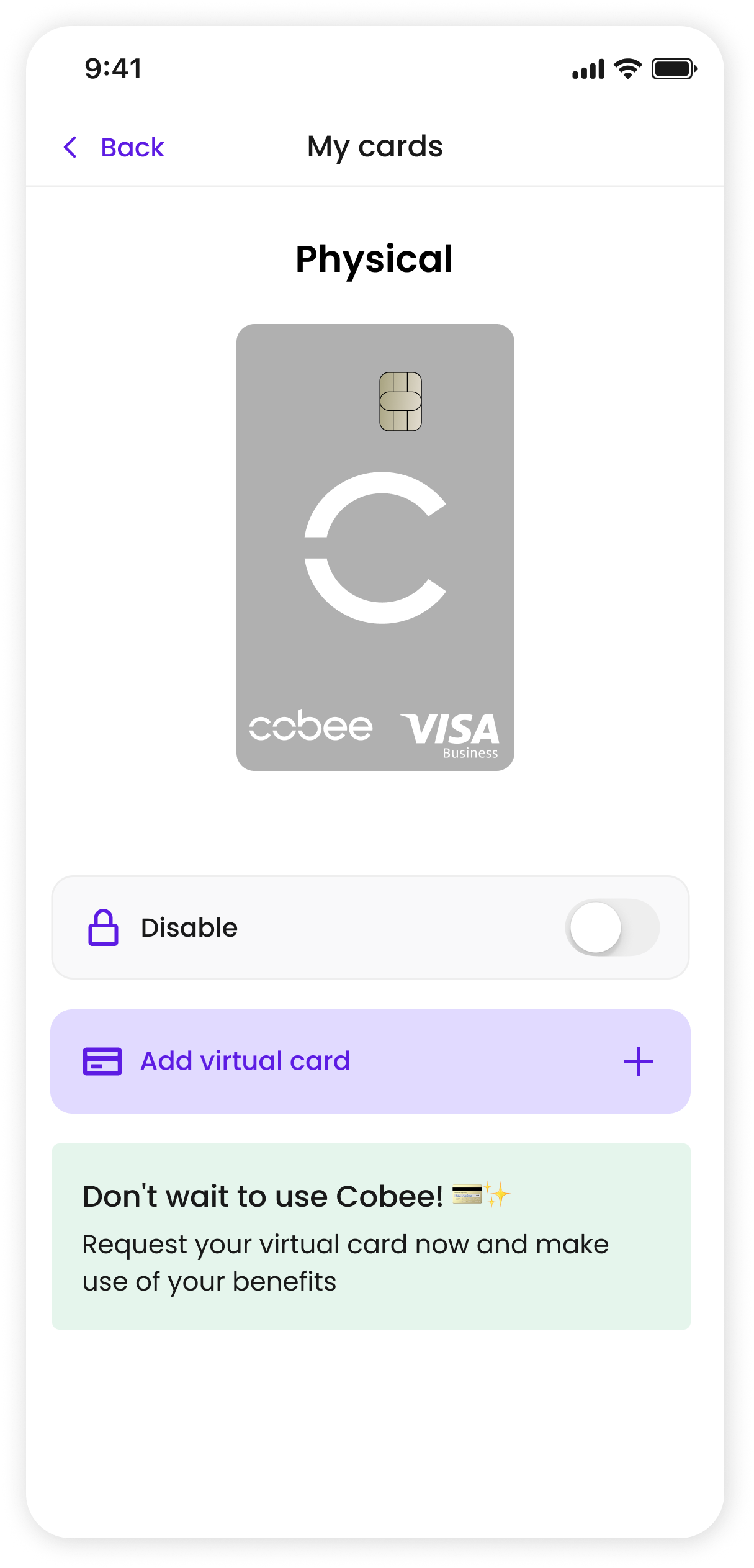The width and height of the screenshot is (754, 1568).
Task: Tap the large C logo on card
Action: click(x=375, y=547)
